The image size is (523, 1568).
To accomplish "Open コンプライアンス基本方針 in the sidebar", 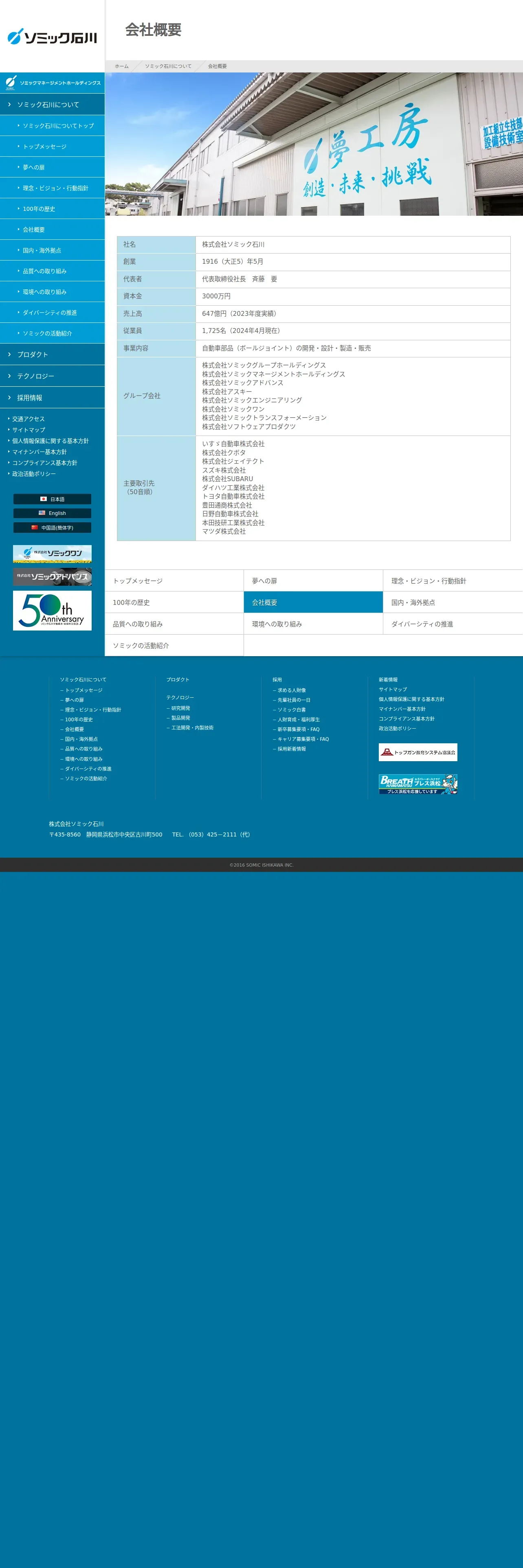I will [44, 462].
